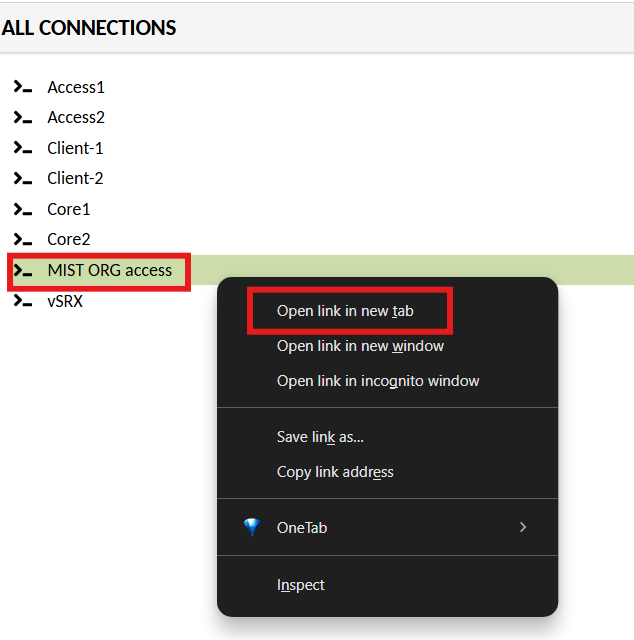
Task: Click terminal icon next to Access1
Action: tap(23, 87)
